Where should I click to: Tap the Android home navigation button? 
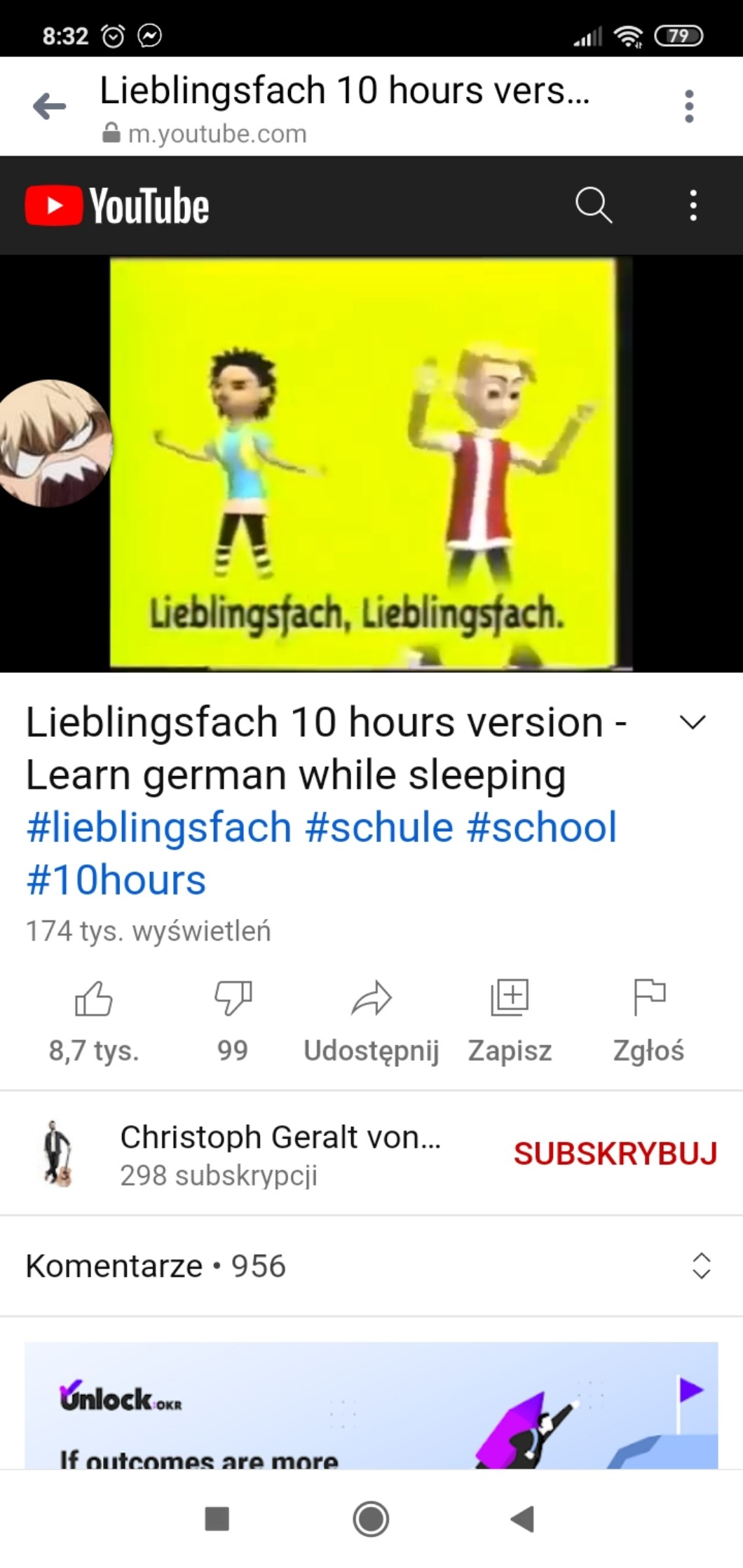tap(371, 1519)
